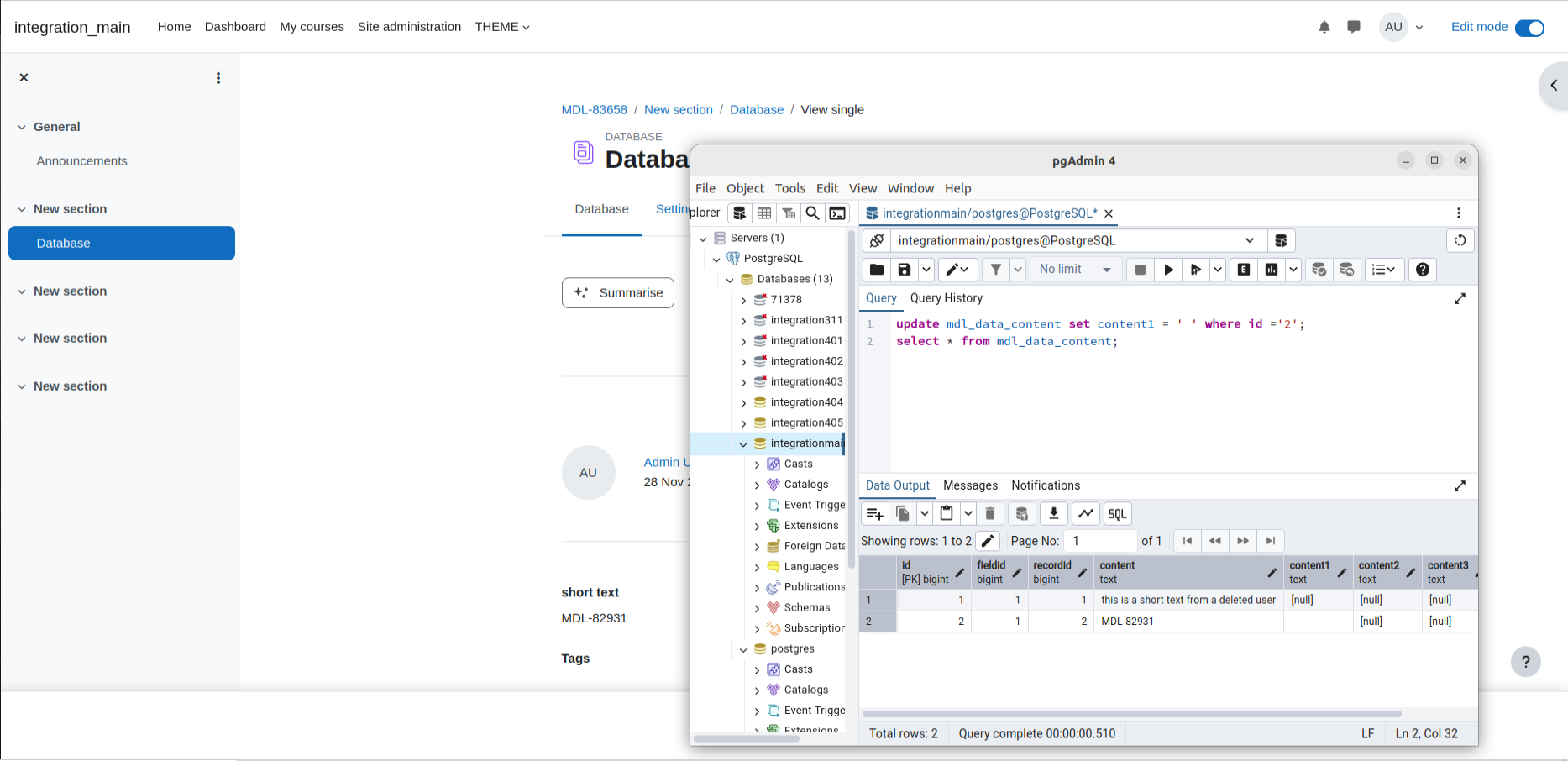Save the query file in pgAdmin
The image size is (1568, 761).
pos(904,270)
